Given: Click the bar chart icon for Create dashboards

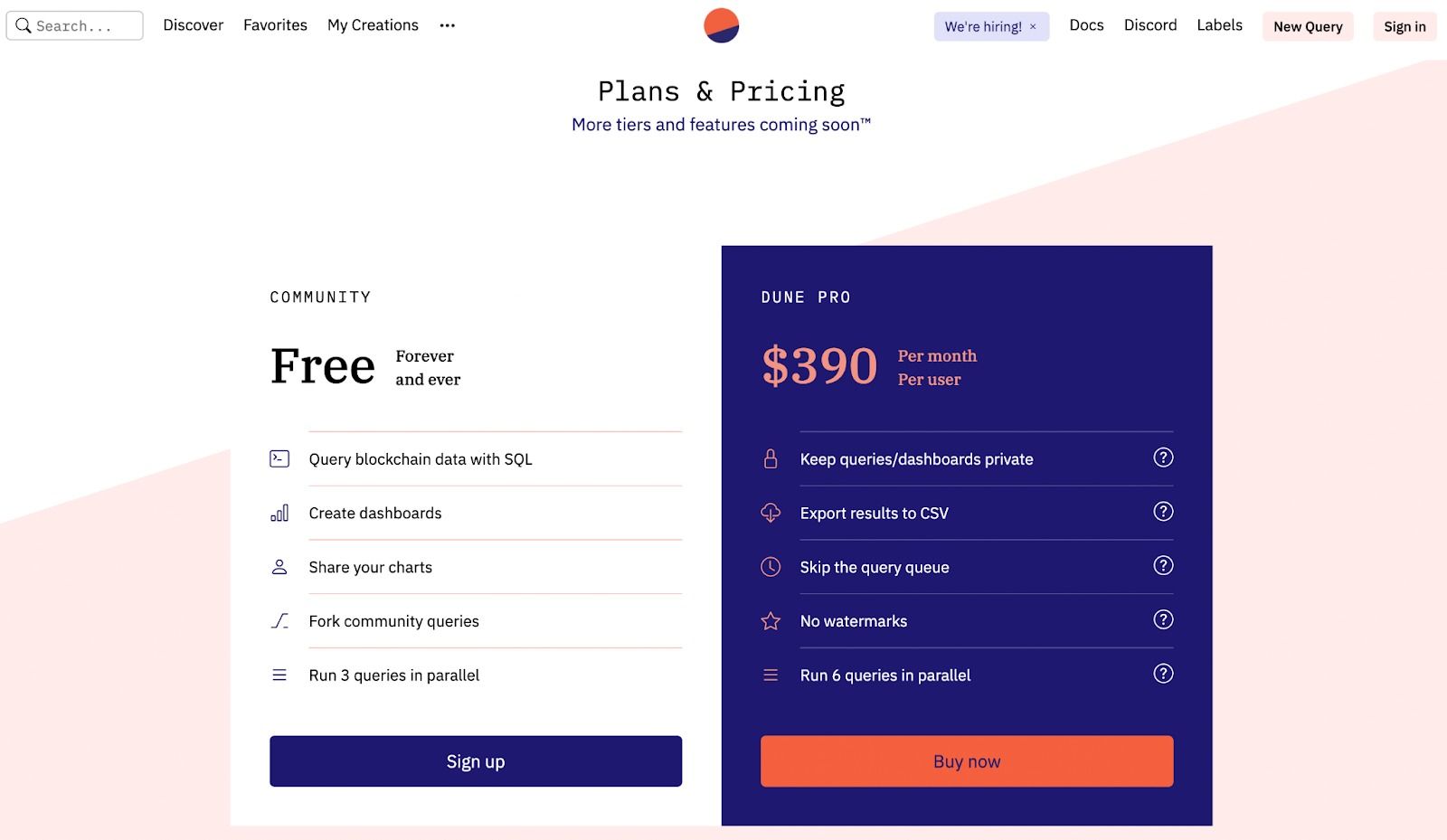Looking at the screenshot, I should coord(279,513).
